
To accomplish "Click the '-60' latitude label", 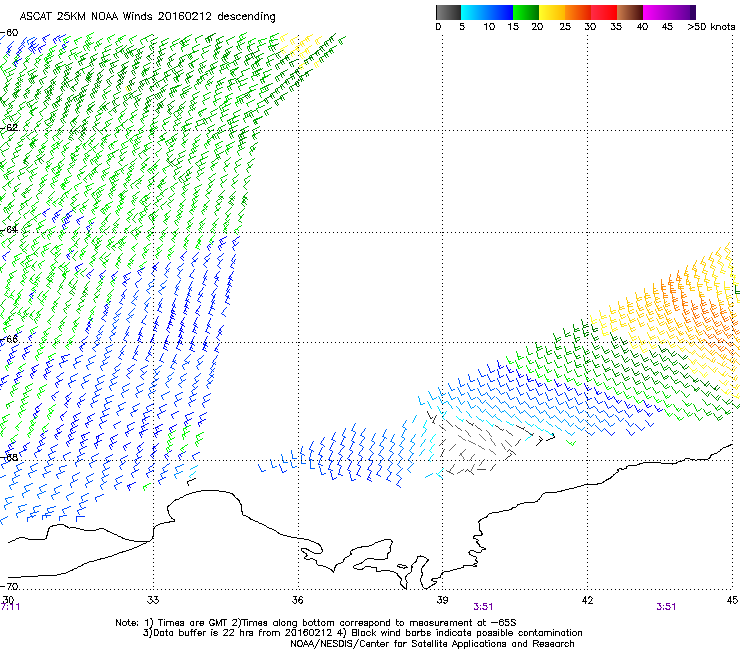I will tap(10, 33).
